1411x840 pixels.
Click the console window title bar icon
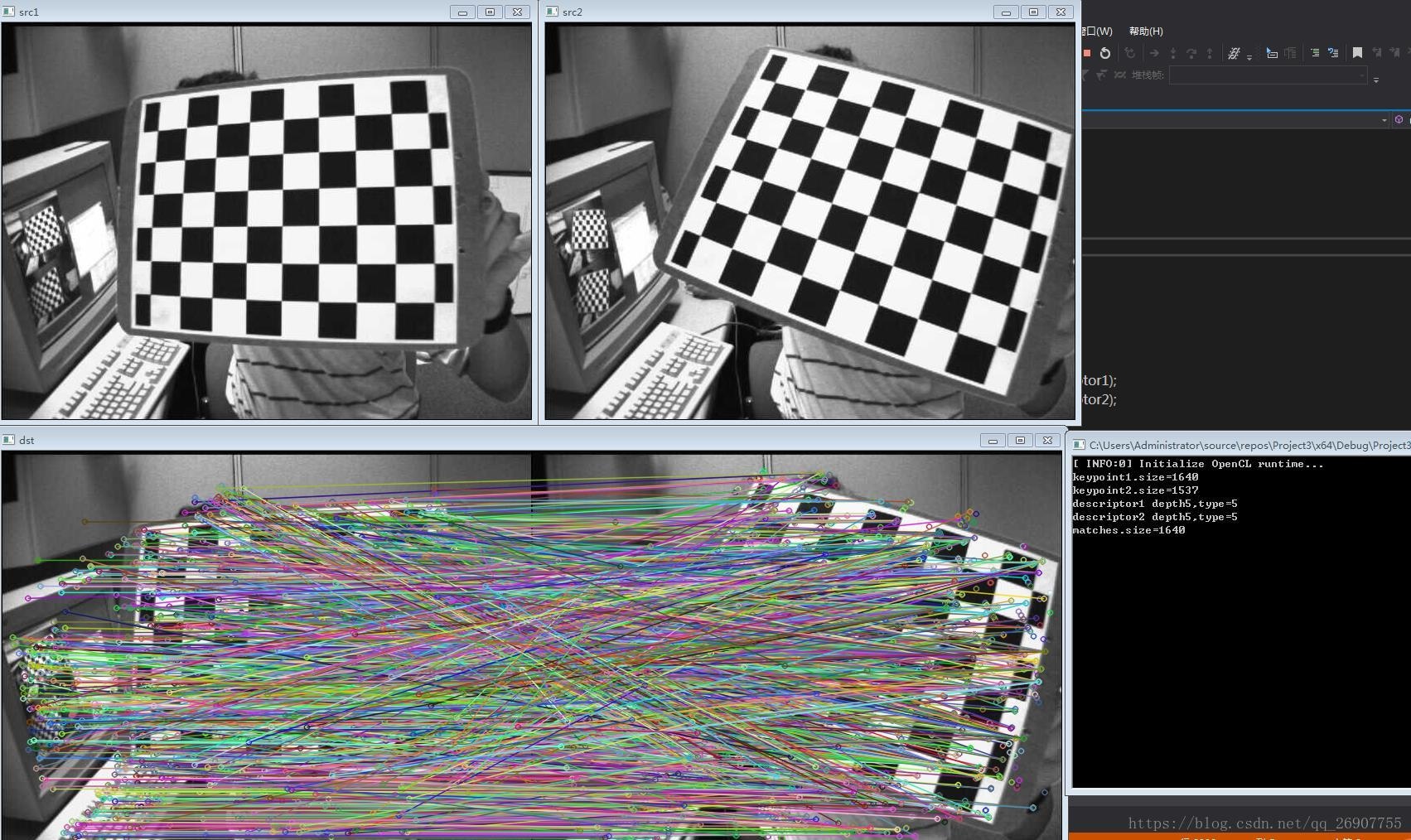(x=1079, y=446)
